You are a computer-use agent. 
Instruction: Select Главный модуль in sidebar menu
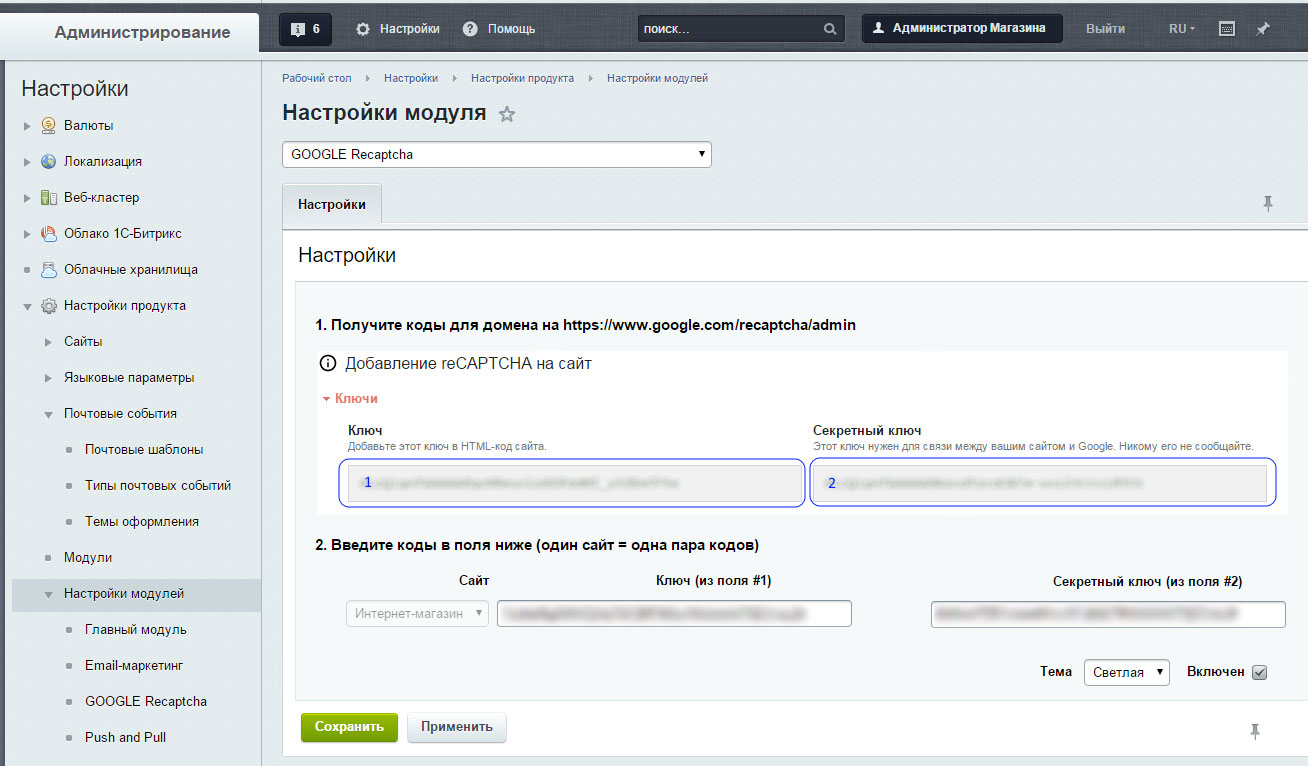[135, 629]
